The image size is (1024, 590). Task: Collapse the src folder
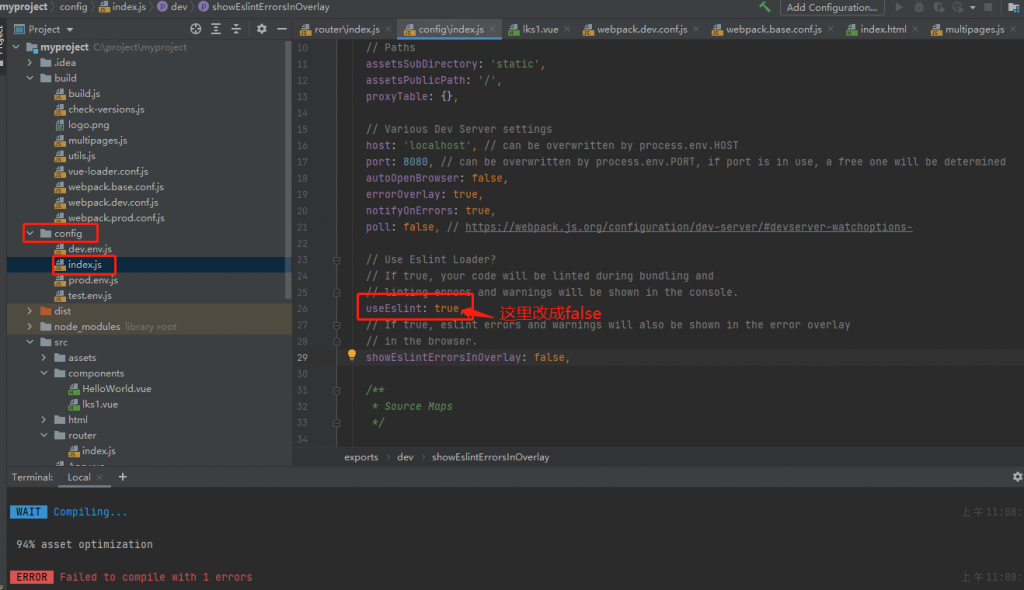[30, 342]
